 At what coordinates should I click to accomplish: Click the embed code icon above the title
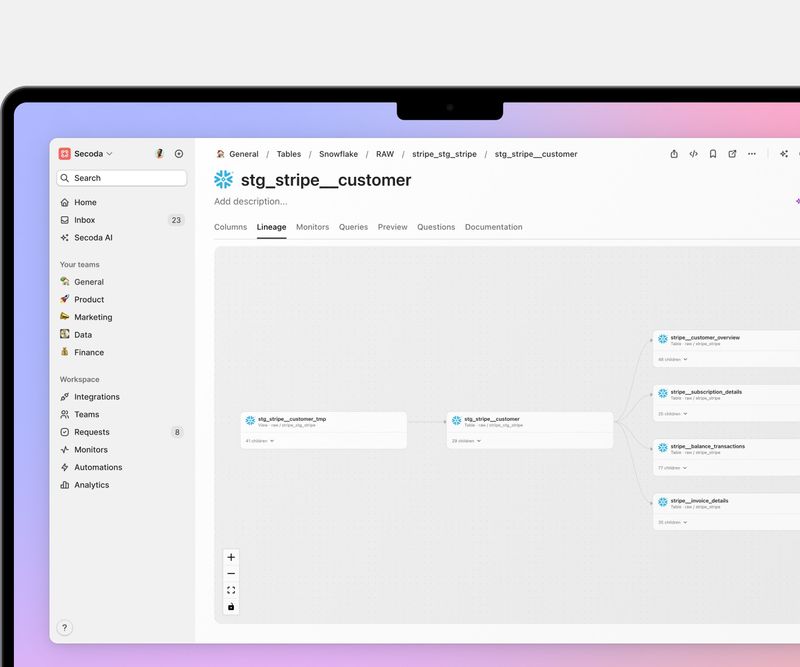[x=692, y=154]
